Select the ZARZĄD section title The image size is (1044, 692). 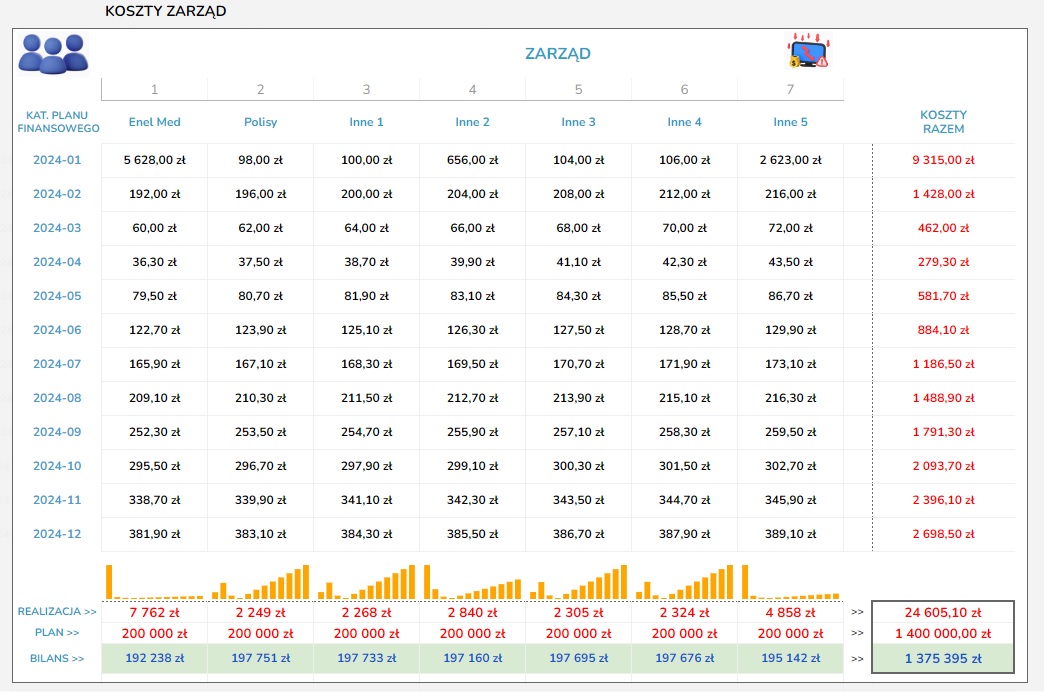[558, 54]
